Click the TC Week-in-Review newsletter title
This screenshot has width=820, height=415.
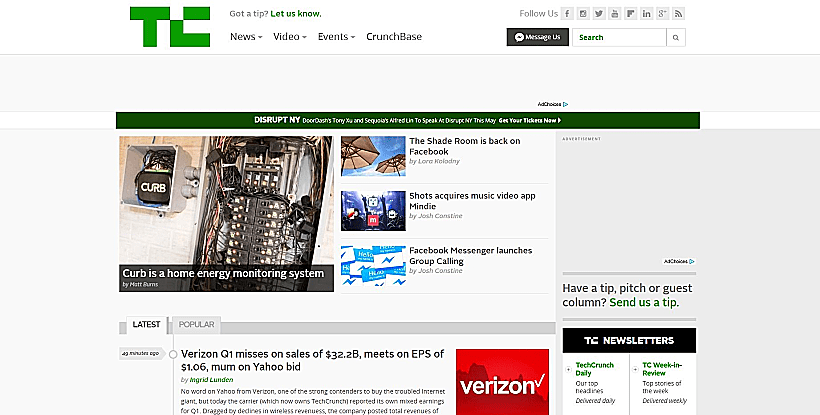coord(662,369)
